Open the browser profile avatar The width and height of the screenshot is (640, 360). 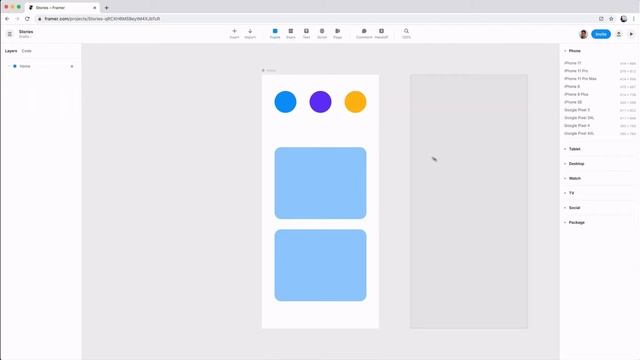[x=624, y=19]
